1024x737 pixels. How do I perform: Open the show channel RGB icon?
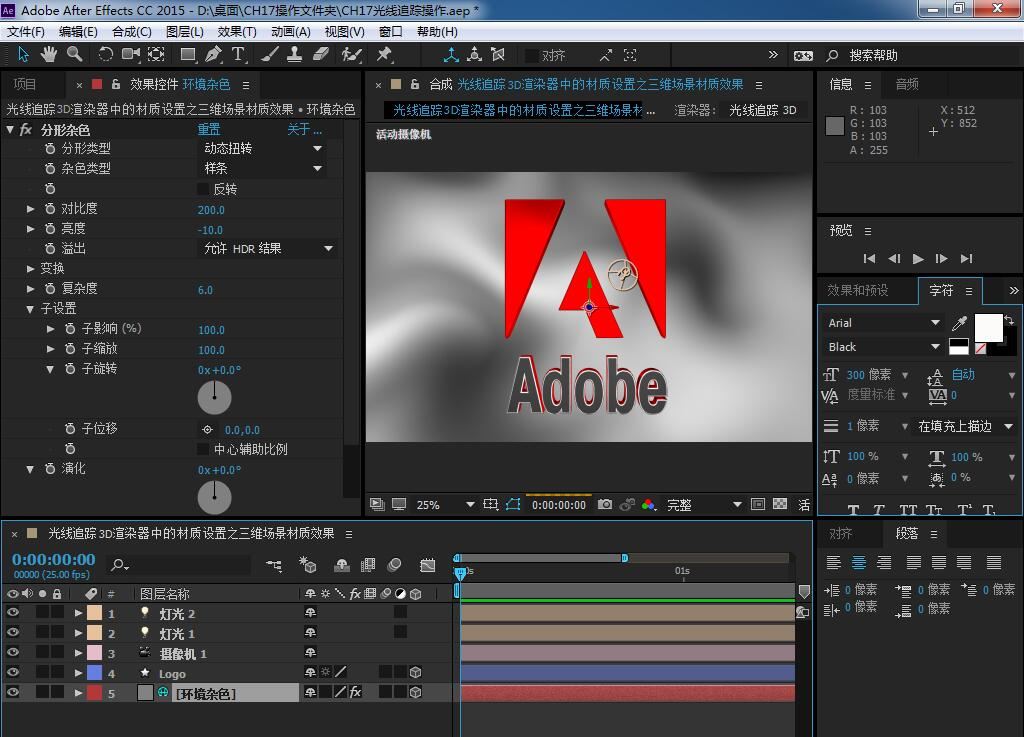[x=648, y=504]
